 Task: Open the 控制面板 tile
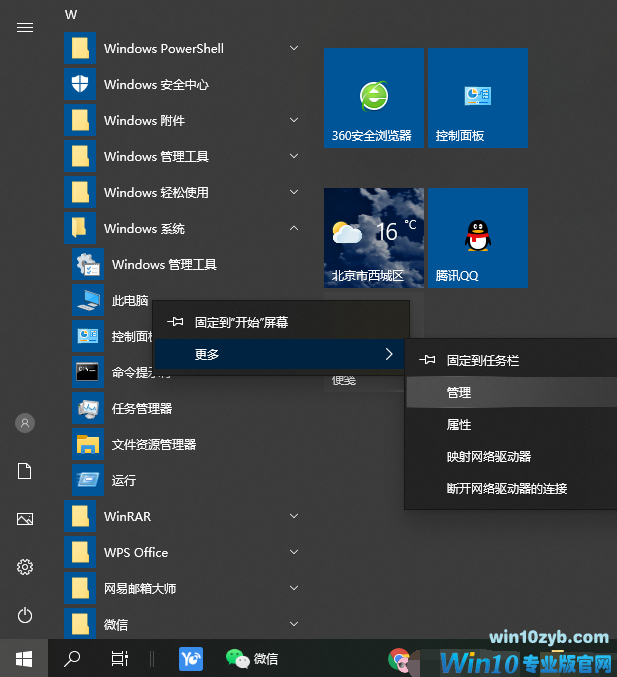(x=478, y=98)
